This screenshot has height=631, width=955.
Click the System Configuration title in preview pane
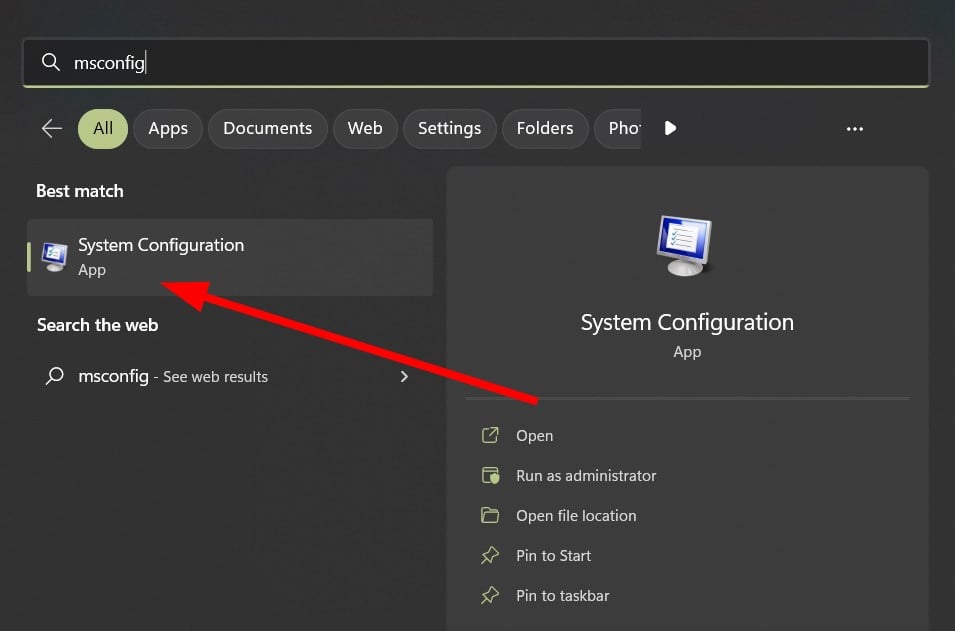[x=687, y=322]
